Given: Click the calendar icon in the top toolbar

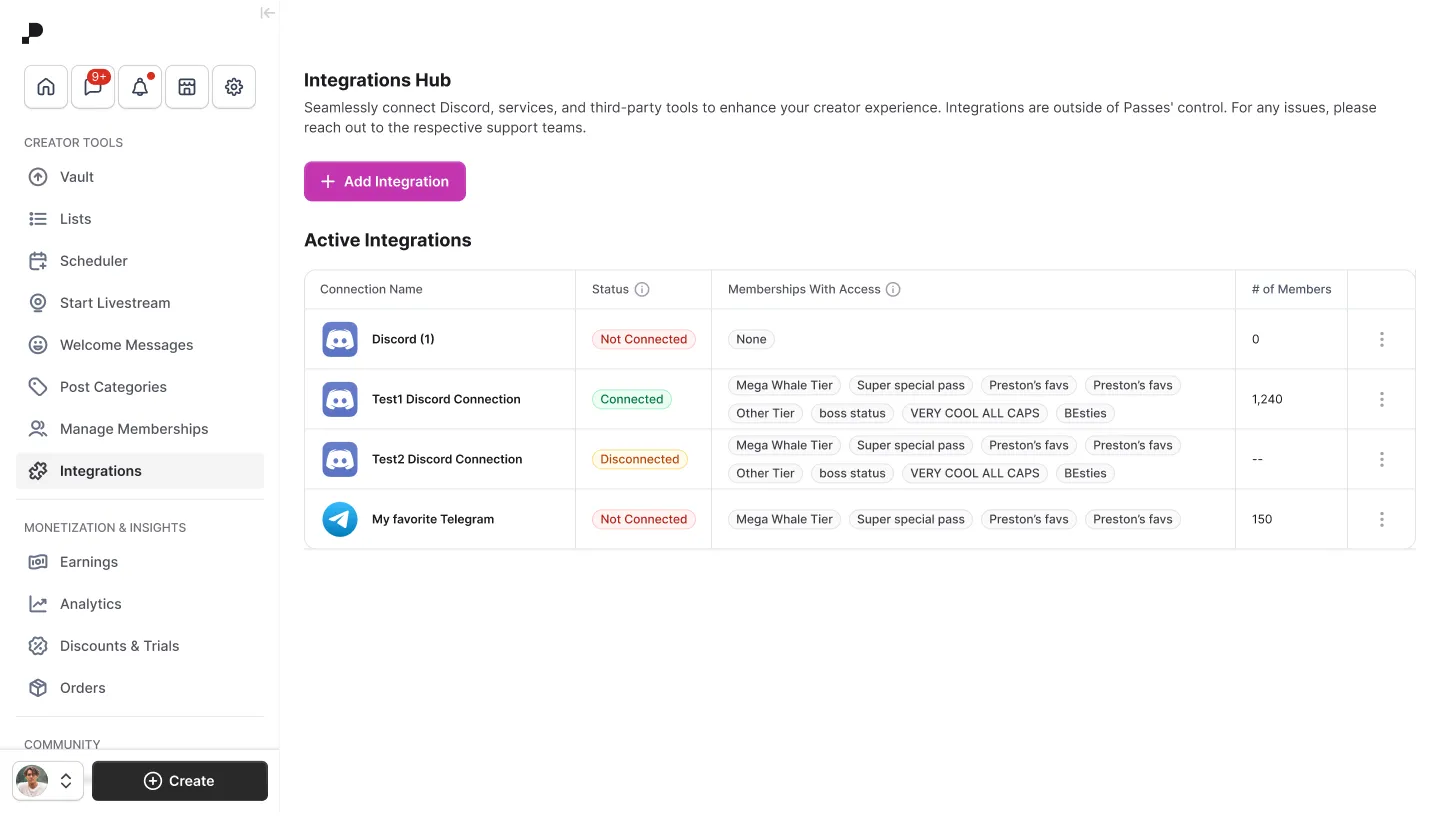Looking at the screenshot, I should pos(186,87).
